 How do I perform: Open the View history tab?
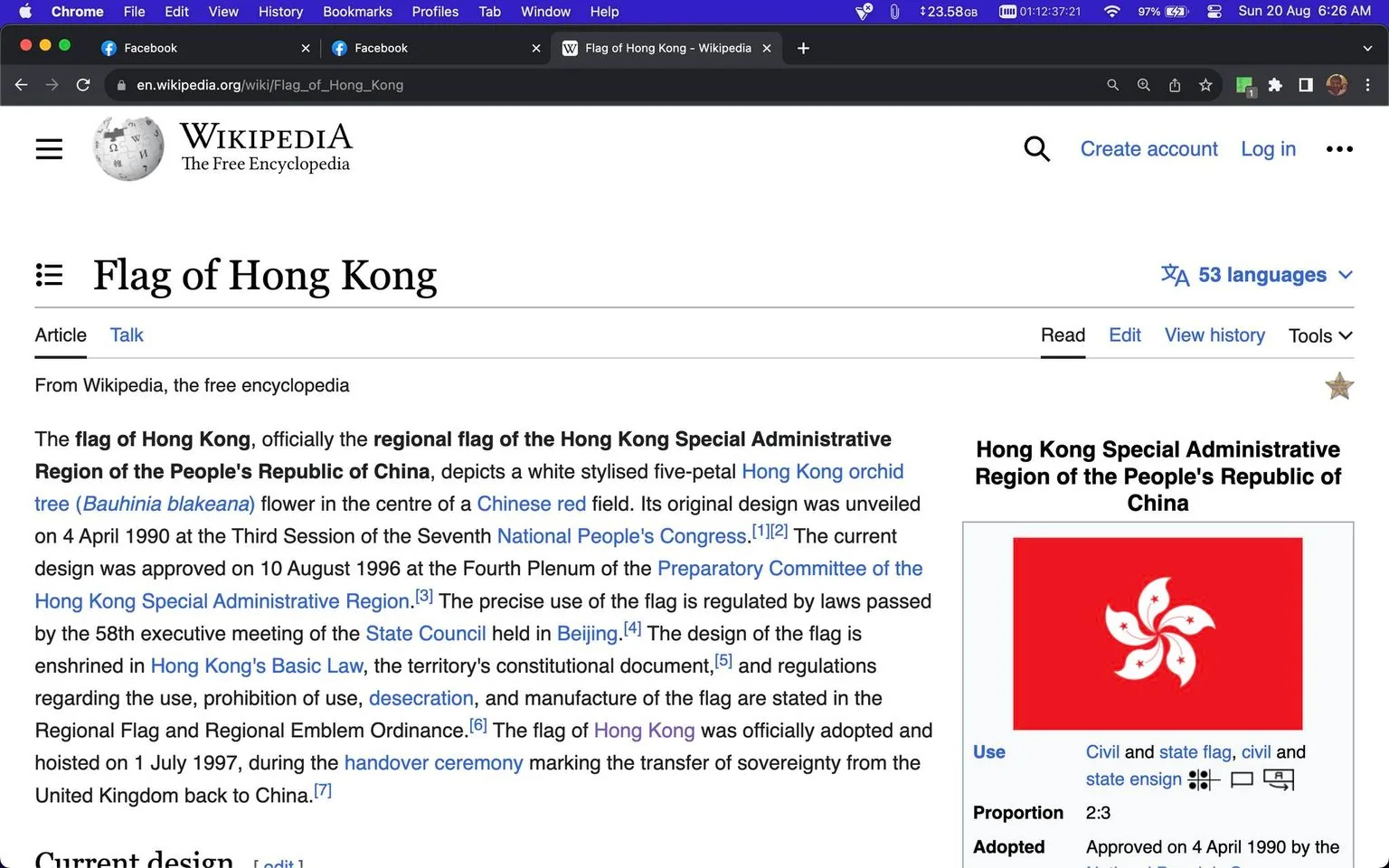tap(1214, 335)
